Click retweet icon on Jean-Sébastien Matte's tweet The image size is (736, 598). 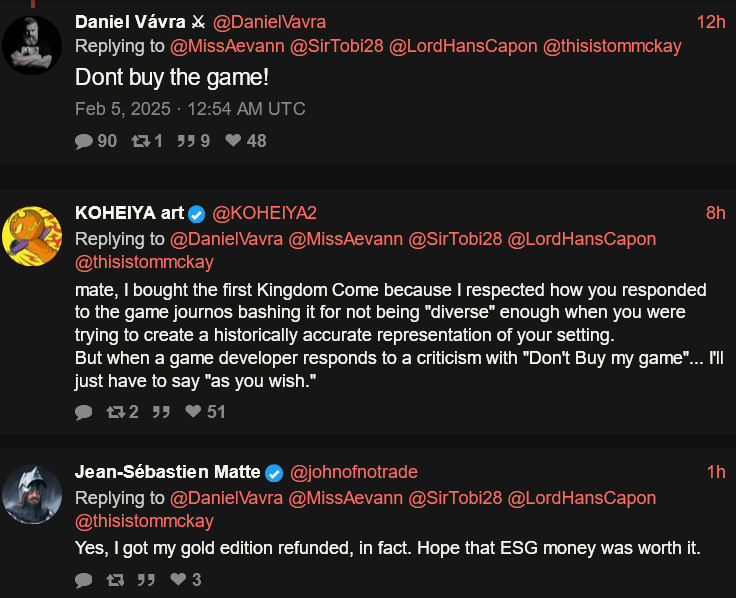[x=115, y=580]
